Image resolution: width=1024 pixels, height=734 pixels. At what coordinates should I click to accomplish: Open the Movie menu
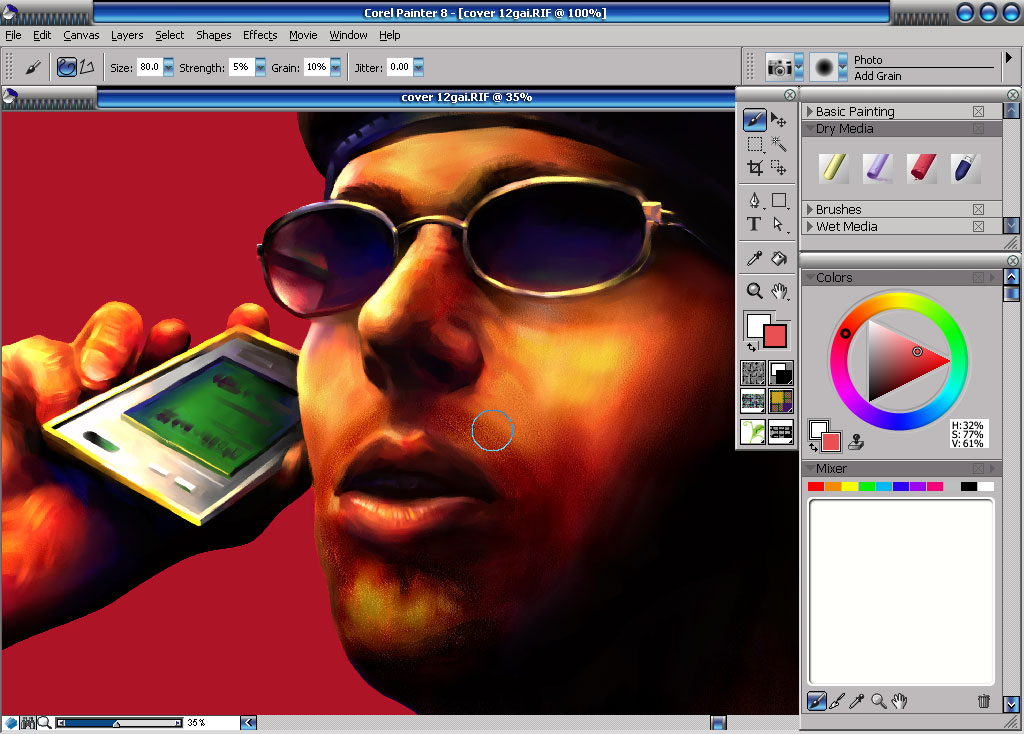[303, 35]
